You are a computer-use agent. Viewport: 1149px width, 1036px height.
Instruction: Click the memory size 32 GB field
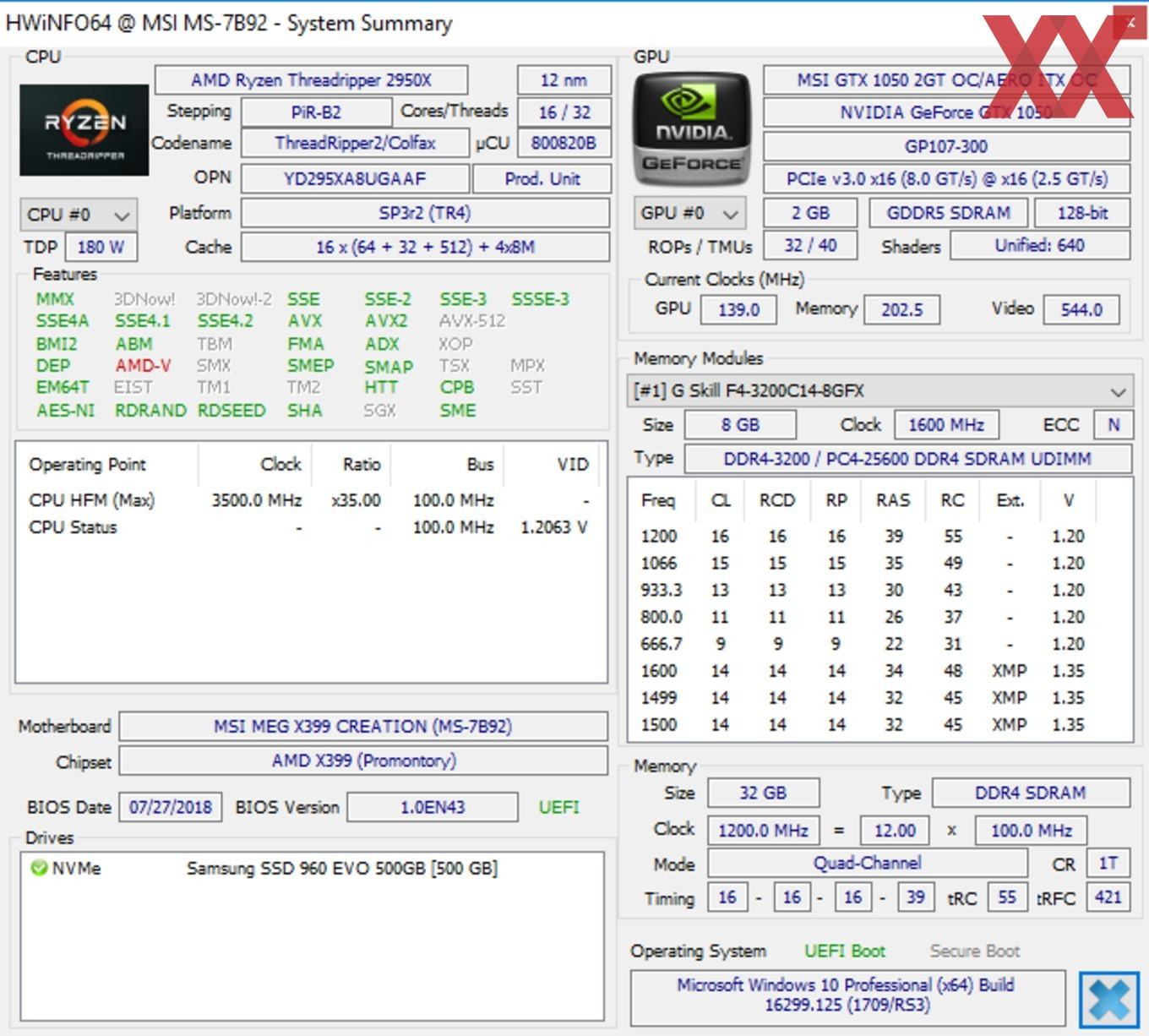click(763, 793)
